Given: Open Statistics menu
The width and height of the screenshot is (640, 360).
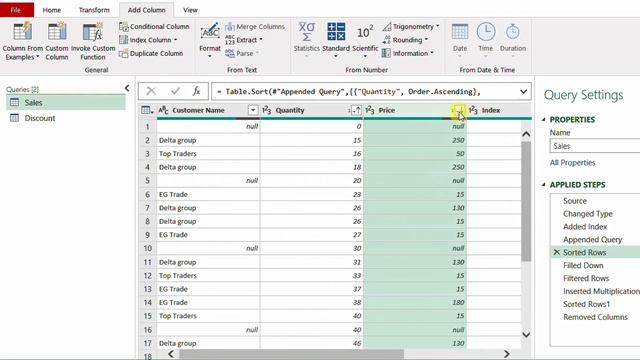Looking at the screenshot, I should coord(307,40).
